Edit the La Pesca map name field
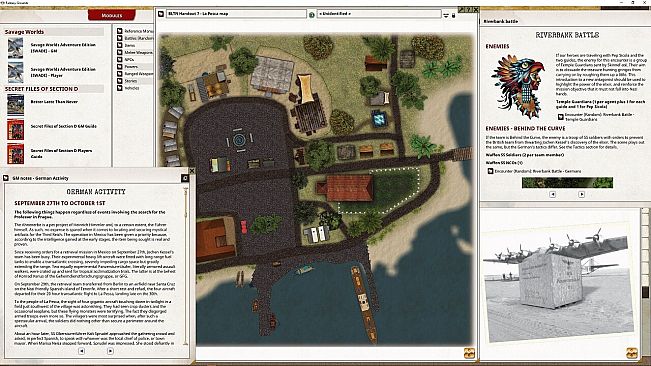 click(x=236, y=14)
